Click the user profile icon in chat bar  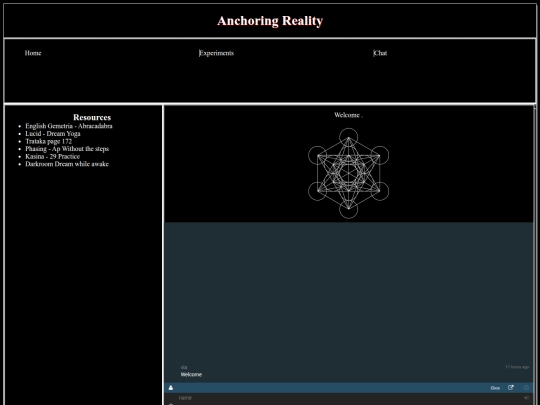tap(170, 388)
